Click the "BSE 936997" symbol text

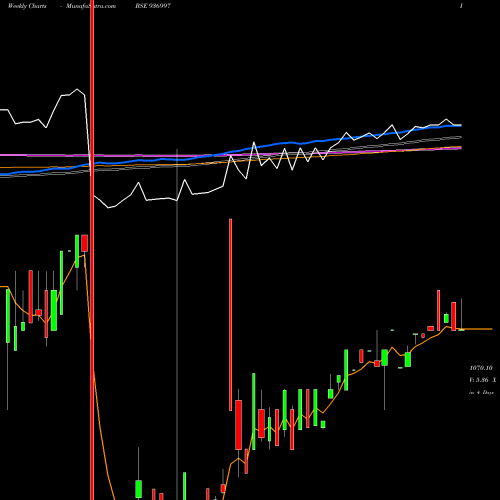click(153, 6)
